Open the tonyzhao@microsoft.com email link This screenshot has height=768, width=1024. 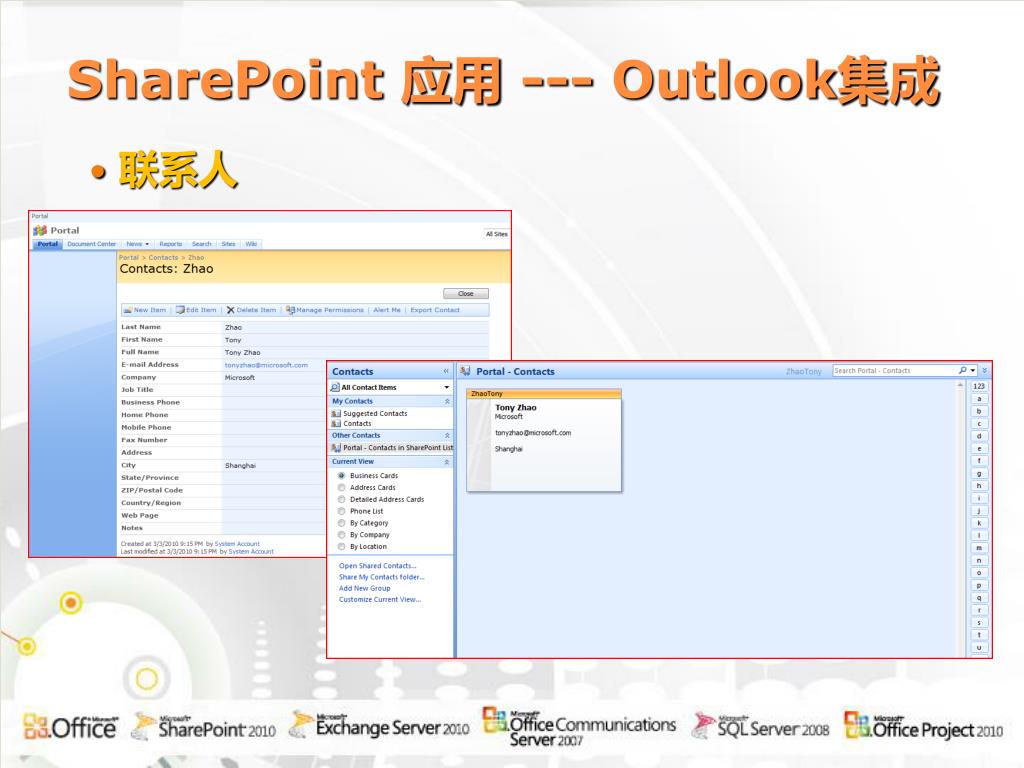point(266,365)
